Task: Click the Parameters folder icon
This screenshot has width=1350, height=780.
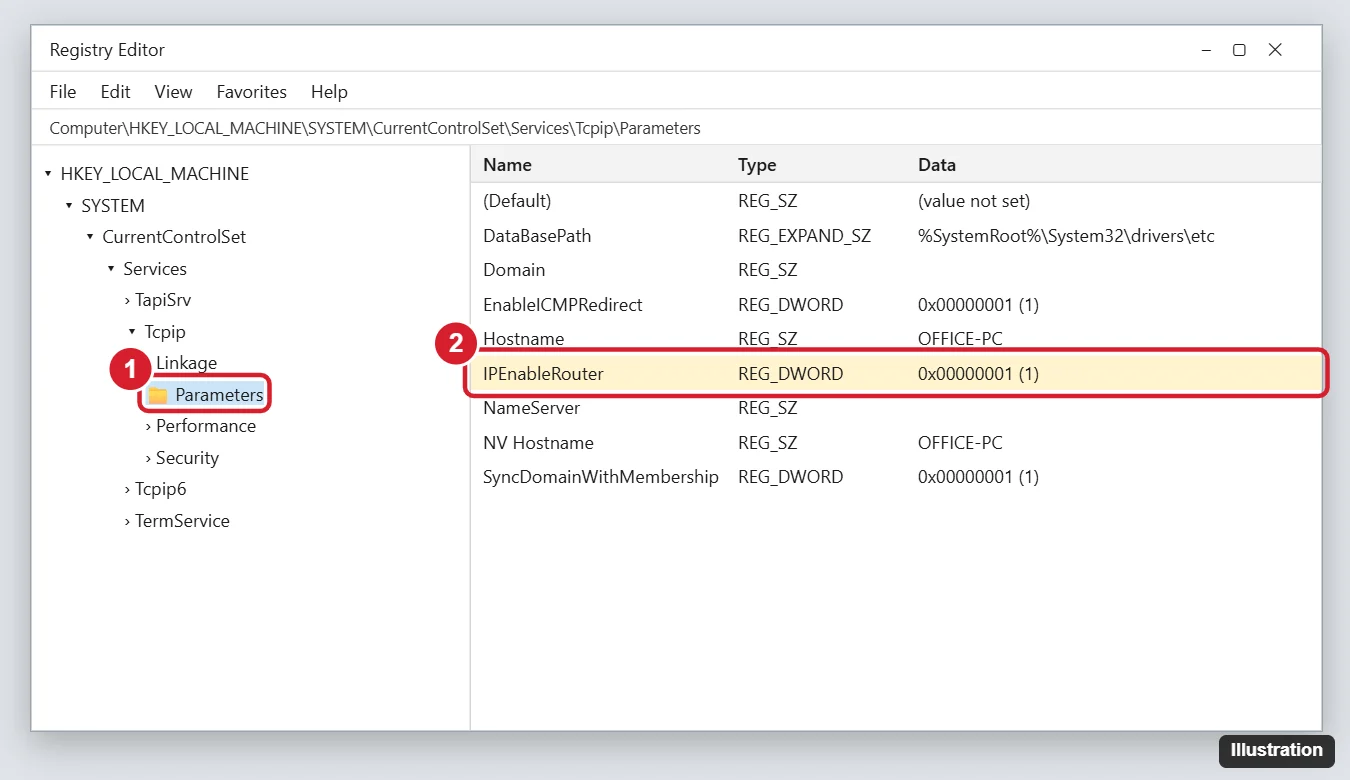Action: click(158, 395)
